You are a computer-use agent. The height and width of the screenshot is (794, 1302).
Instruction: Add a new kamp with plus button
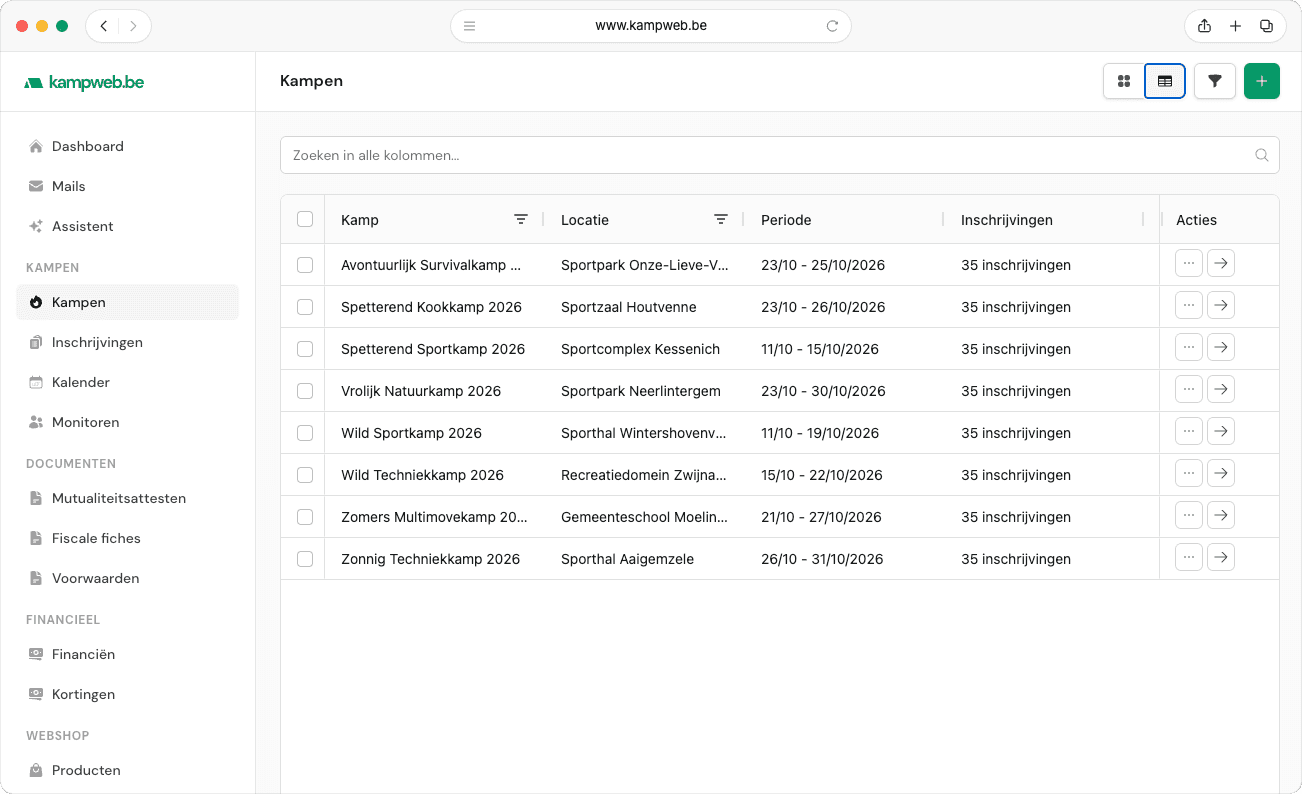coord(1262,81)
